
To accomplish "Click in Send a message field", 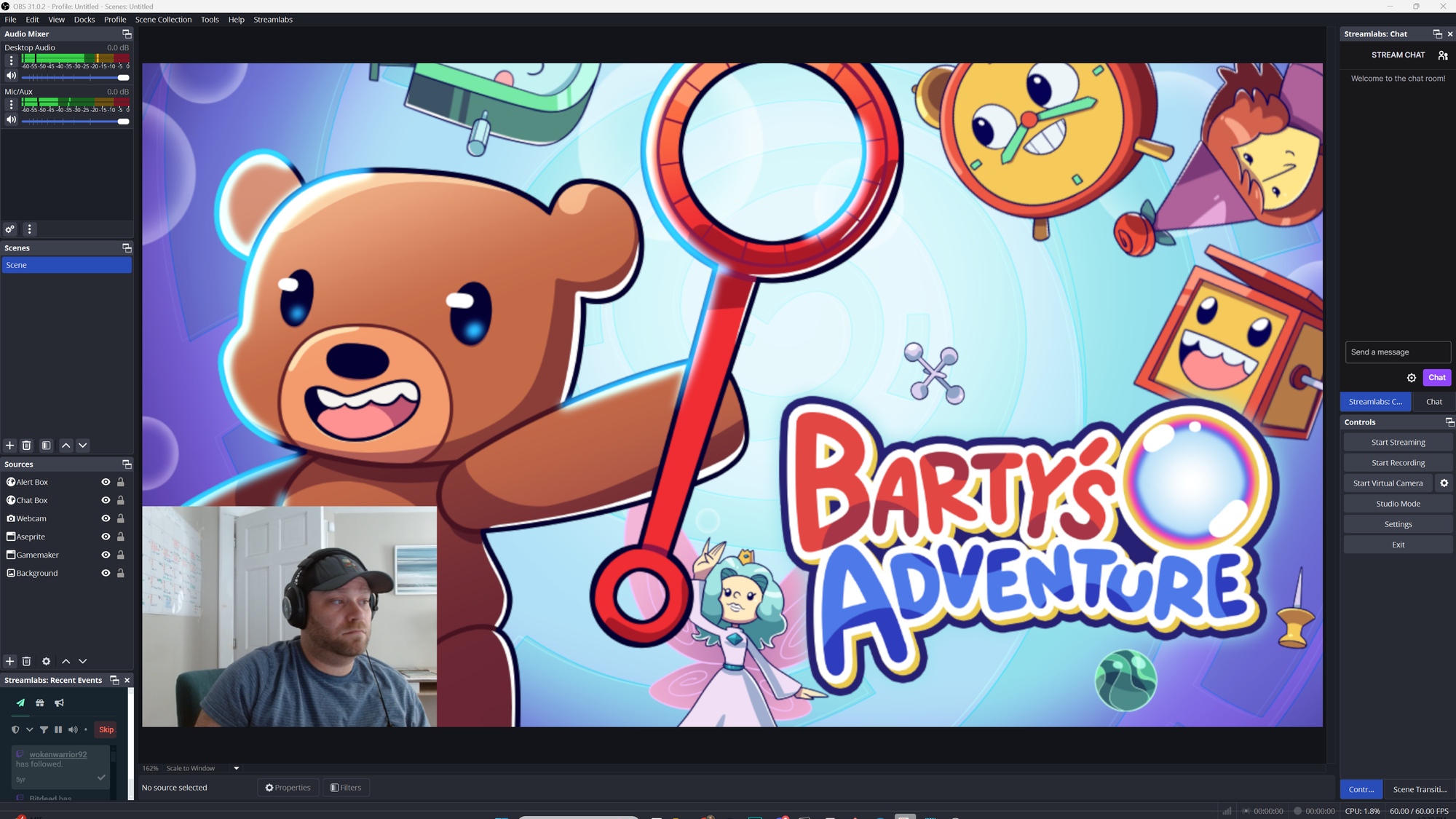I will click(1398, 352).
